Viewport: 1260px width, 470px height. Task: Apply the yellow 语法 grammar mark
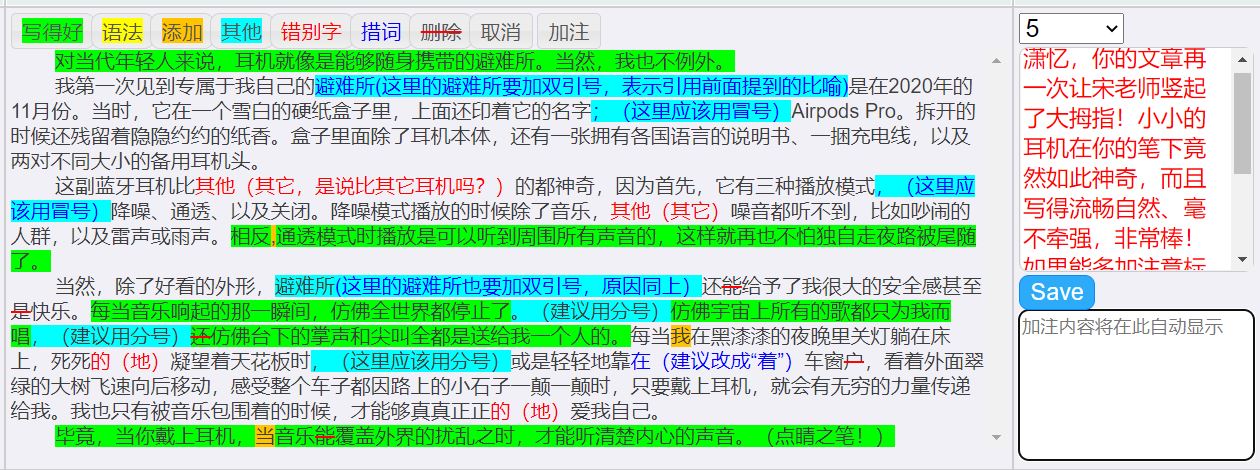(x=122, y=31)
